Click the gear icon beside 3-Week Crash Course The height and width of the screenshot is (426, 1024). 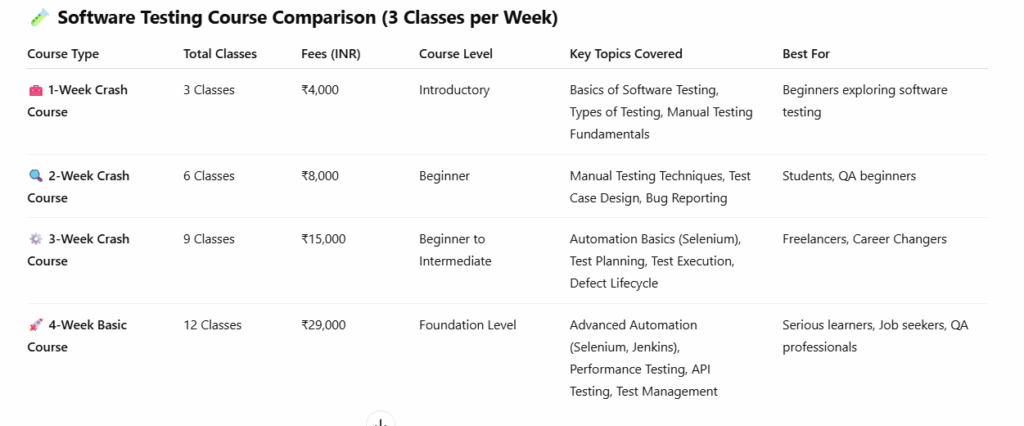coord(36,239)
